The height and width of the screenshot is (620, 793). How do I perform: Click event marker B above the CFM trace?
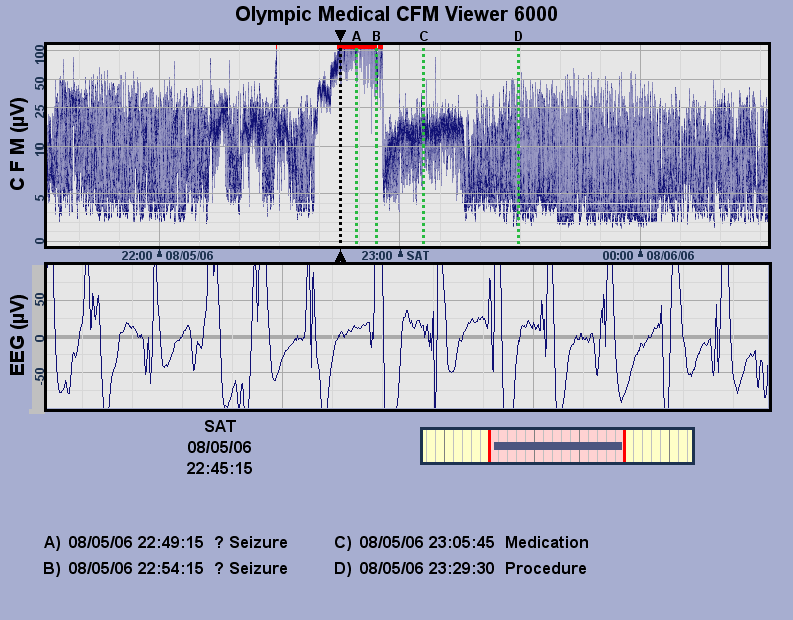pos(376,36)
